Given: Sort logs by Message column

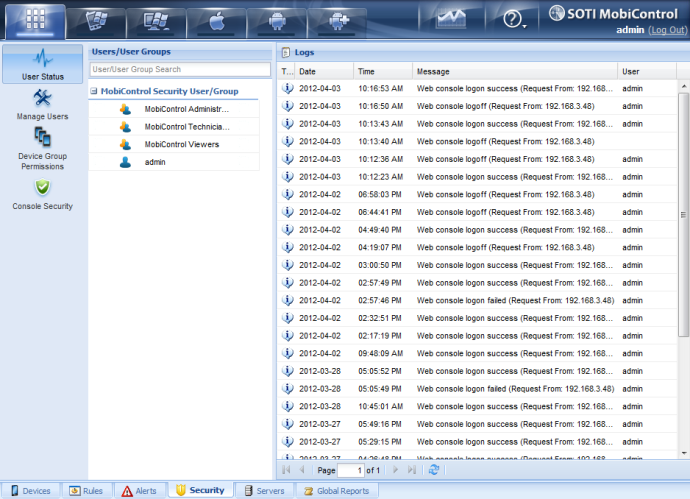Looking at the screenshot, I should coord(515,71).
